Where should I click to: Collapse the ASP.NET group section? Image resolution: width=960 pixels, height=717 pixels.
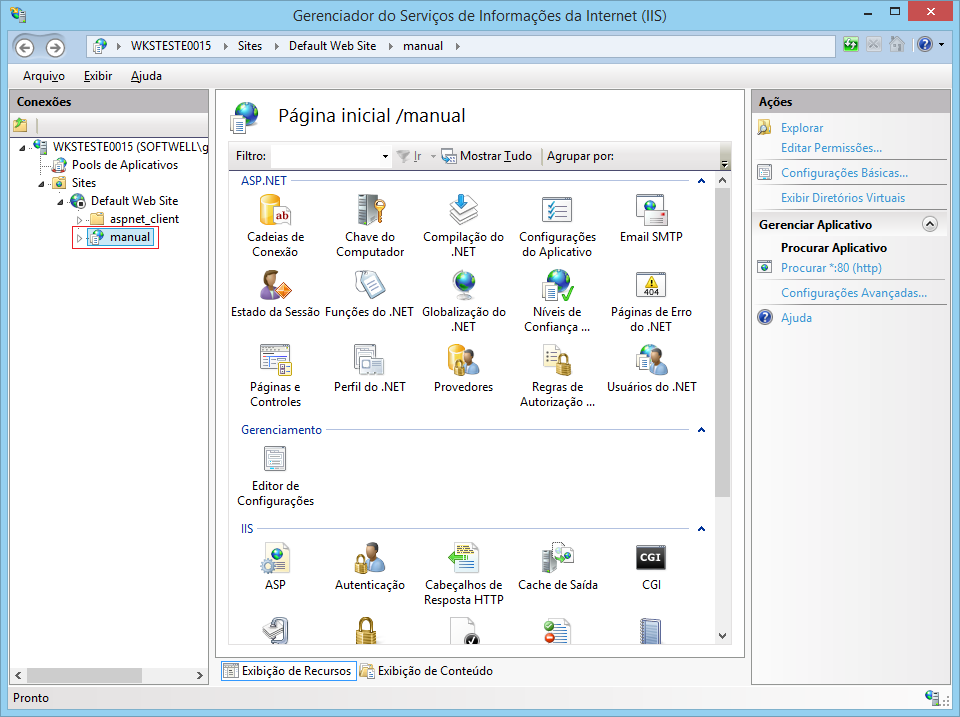coord(701,181)
